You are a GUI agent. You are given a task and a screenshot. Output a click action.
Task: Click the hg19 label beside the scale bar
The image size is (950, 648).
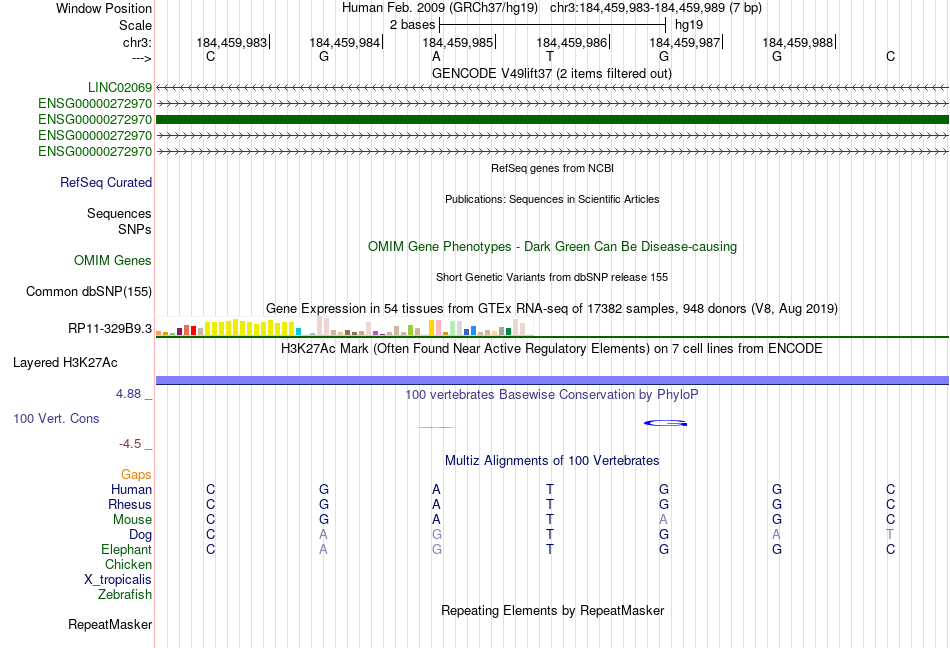coord(689,25)
